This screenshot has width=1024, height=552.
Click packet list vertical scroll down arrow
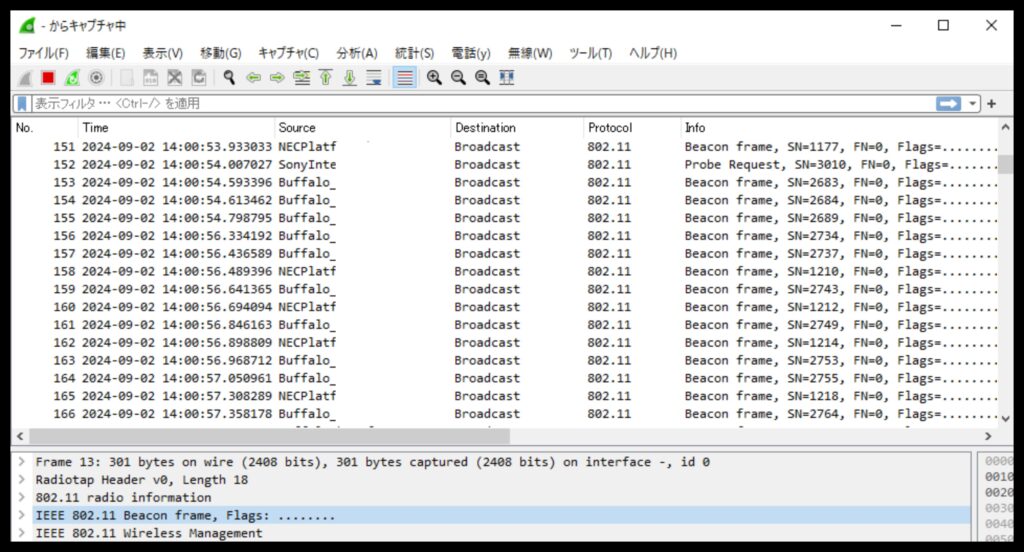tap(1006, 419)
